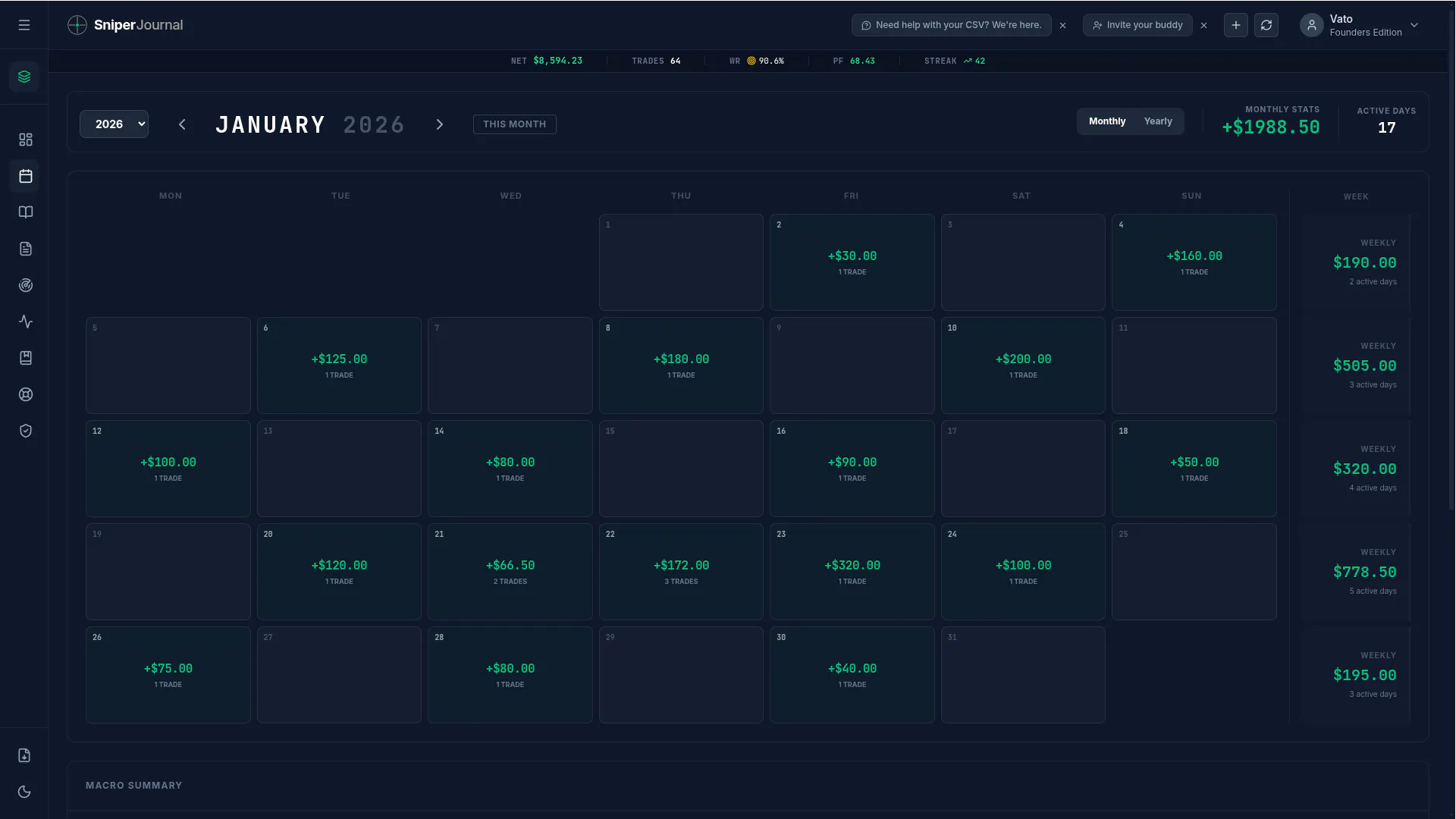The width and height of the screenshot is (1456, 819).
Task: Open the 2026 year dropdown
Action: coord(114,124)
